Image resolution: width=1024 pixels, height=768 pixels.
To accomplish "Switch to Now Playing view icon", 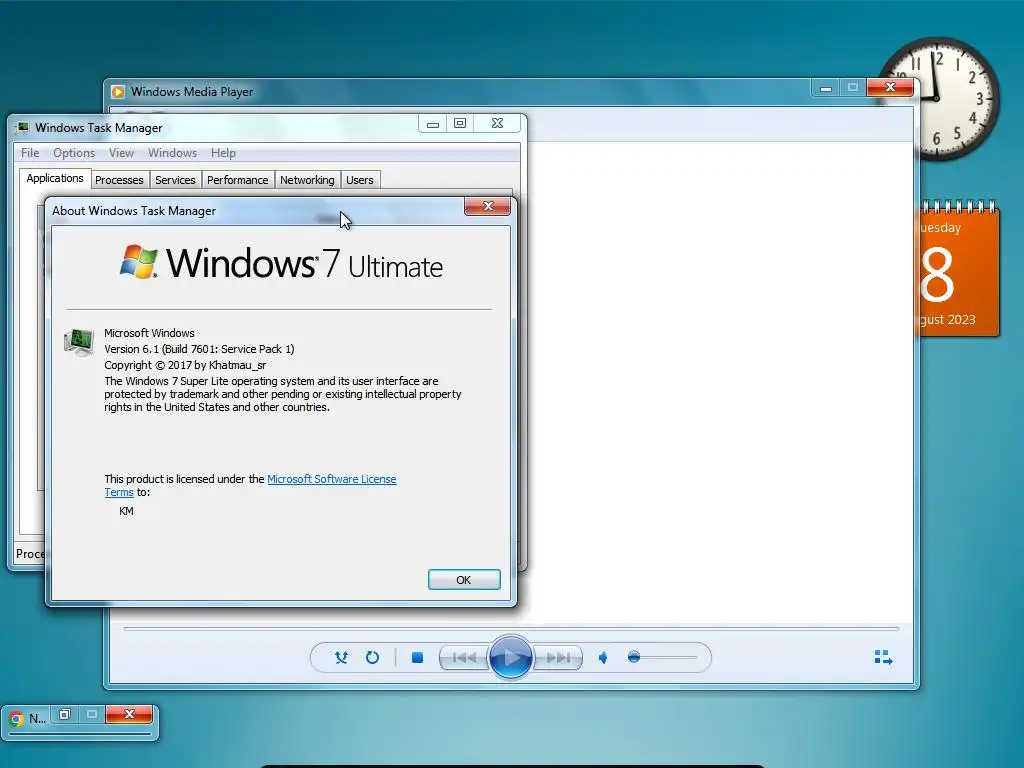I will coord(883,657).
